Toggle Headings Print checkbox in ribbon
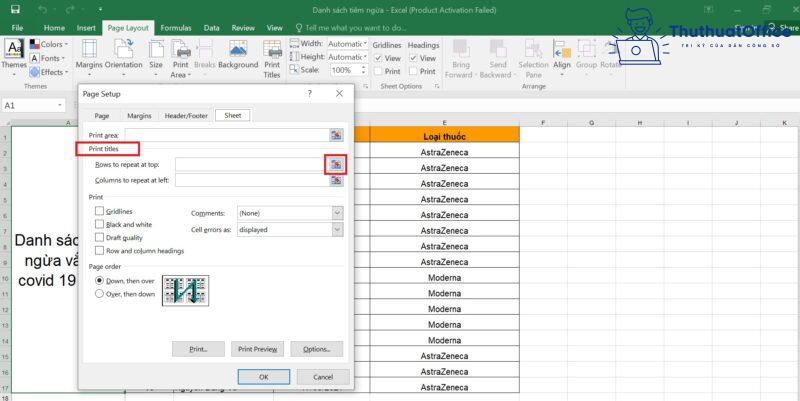The width and height of the screenshot is (800, 401). click(x=413, y=71)
